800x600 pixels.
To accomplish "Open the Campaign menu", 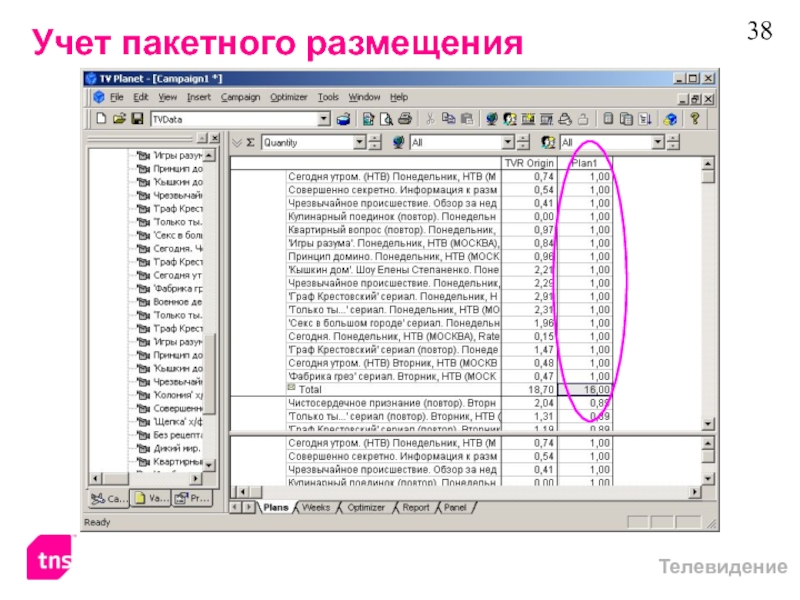I will 240,97.
